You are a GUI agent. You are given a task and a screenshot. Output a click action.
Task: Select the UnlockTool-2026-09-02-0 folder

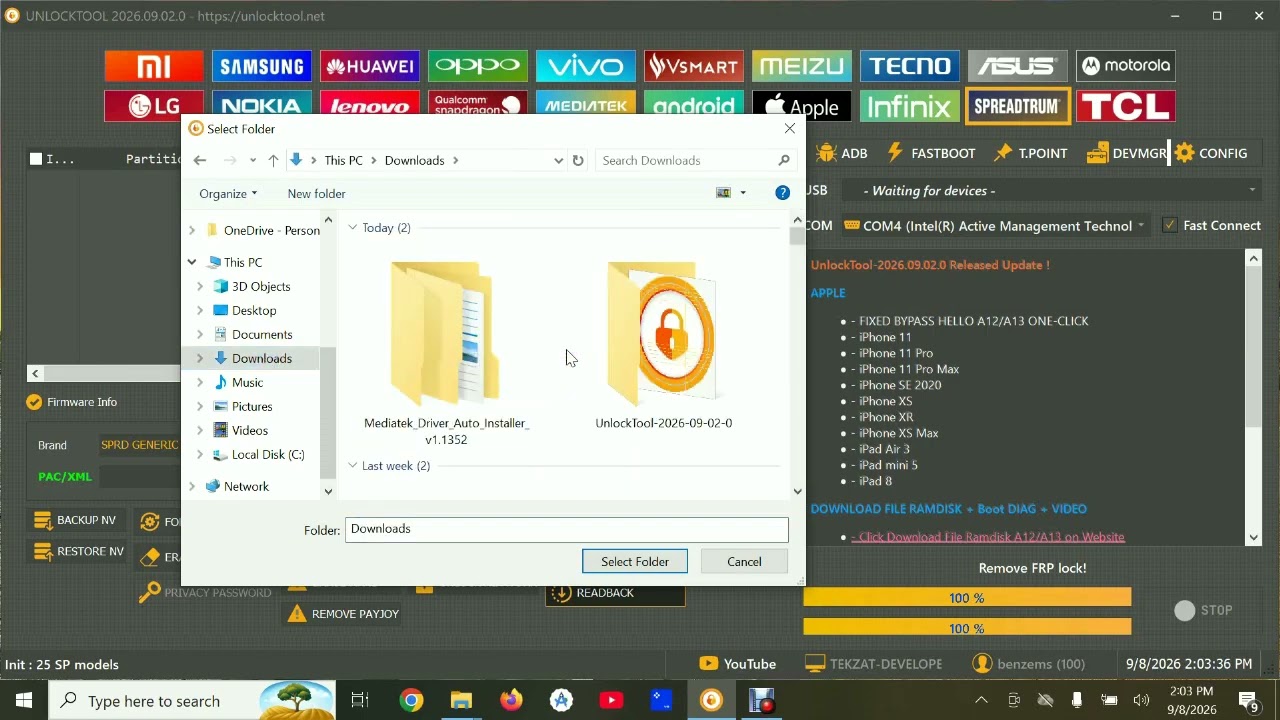[664, 347]
